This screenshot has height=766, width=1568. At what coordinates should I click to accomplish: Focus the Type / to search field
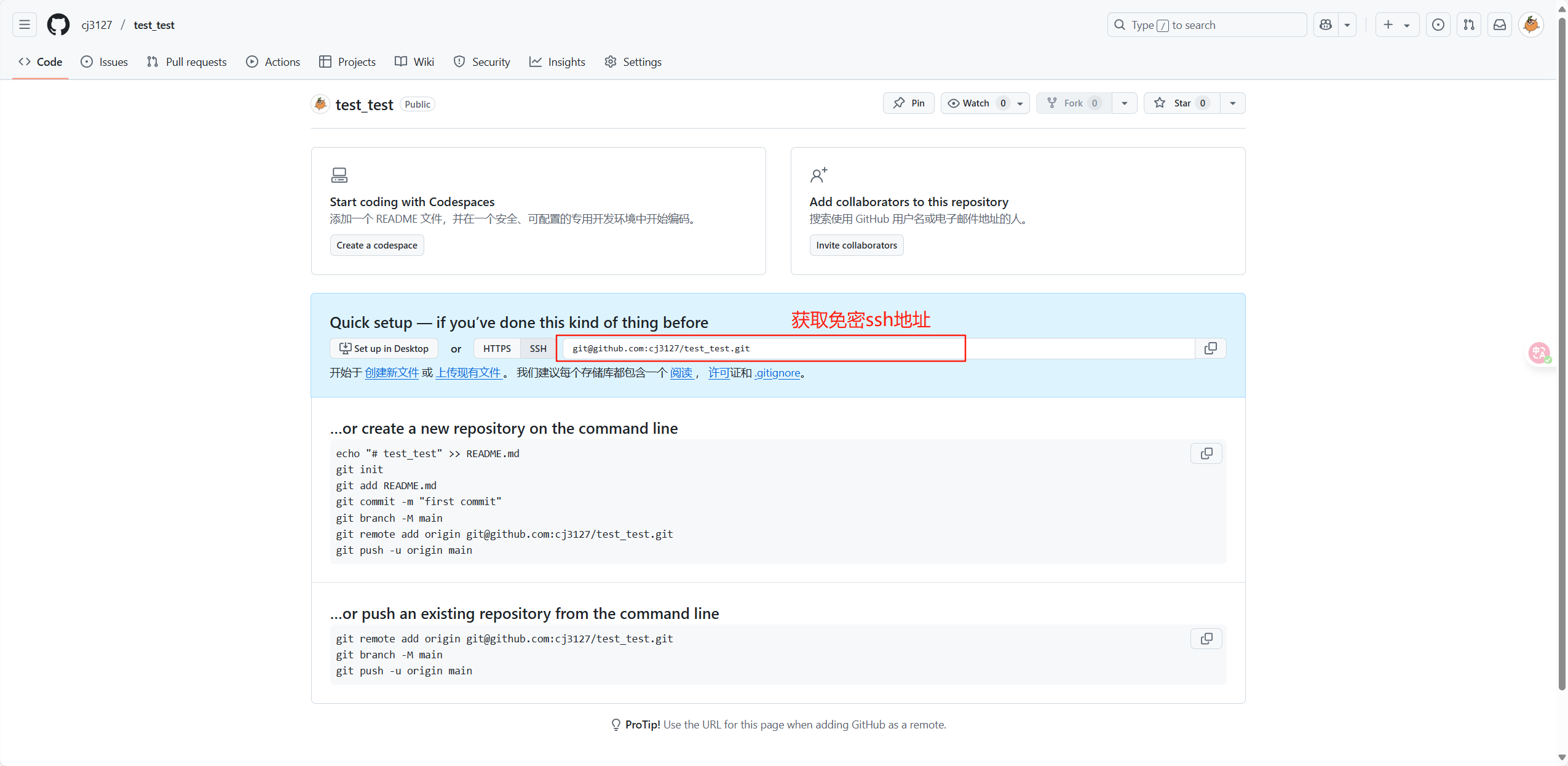point(1207,25)
